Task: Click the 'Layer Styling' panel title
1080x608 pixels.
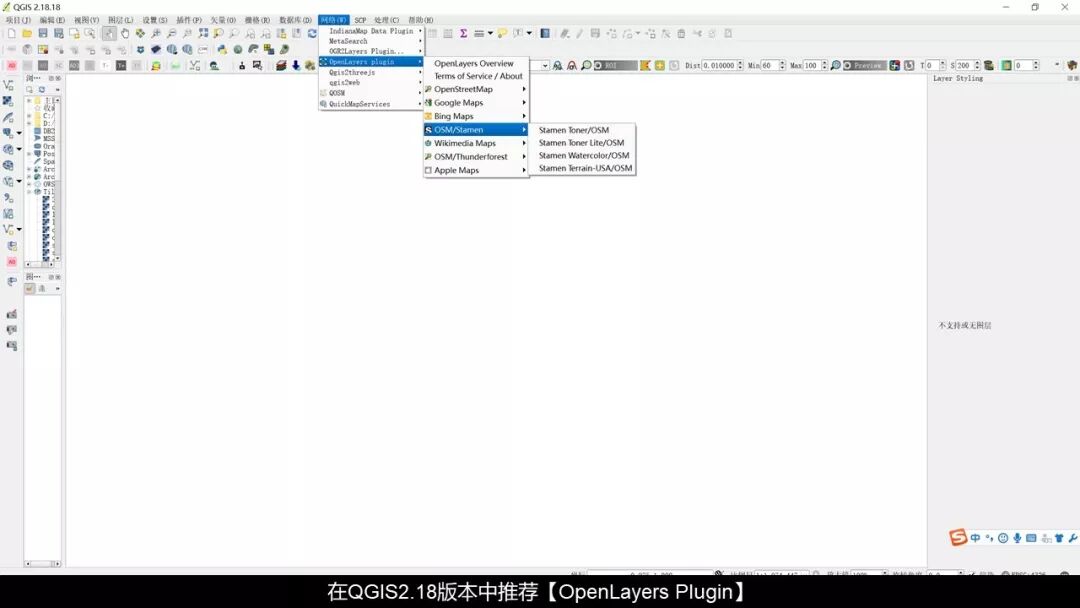Action: (x=958, y=78)
